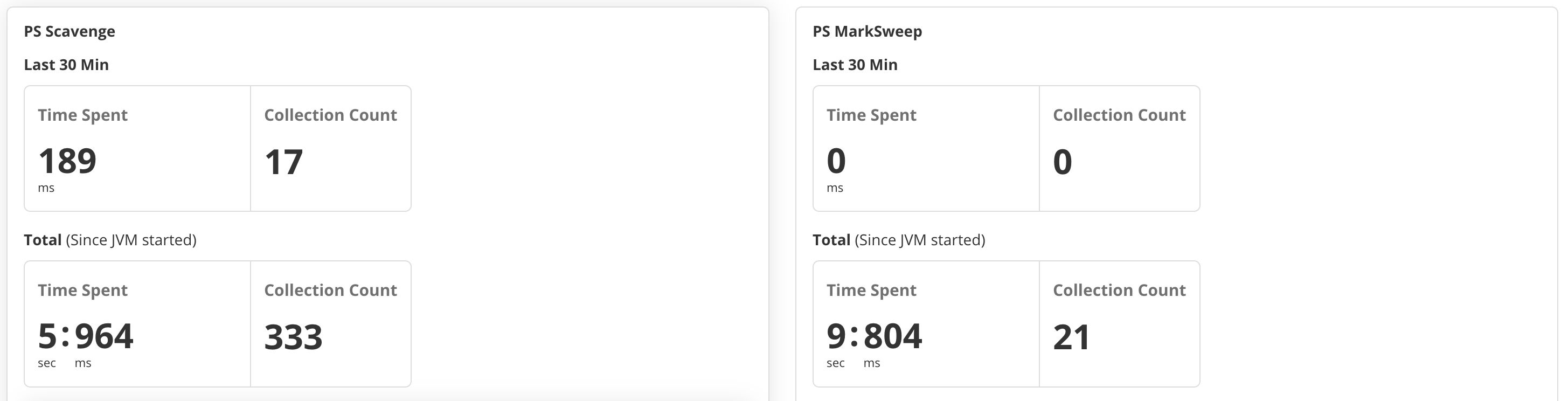Click the sec unit label under 5:964
Image resolution: width=1568 pixels, height=401 pixels.
click(x=46, y=363)
